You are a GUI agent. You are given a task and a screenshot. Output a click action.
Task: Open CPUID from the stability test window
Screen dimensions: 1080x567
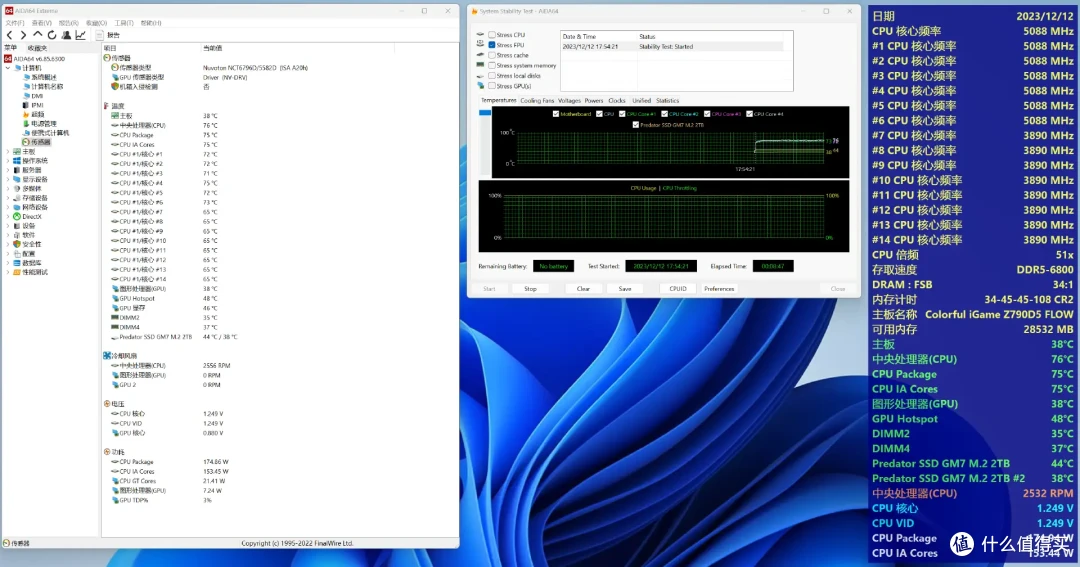coord(678,289)
